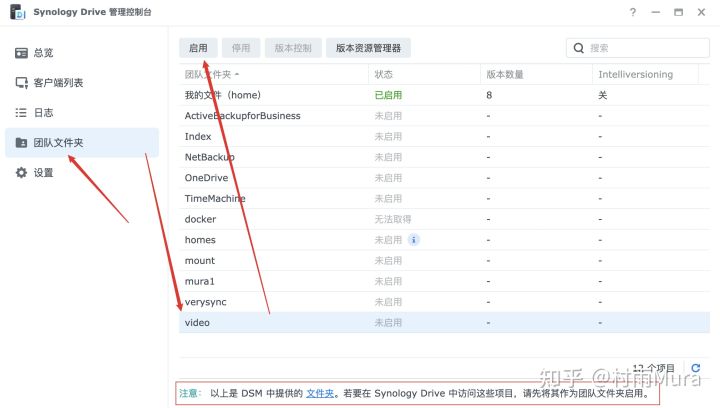Click 未启用 status in the video row
The height and width of the screenshot is (408, 720).
coord(388,323)
